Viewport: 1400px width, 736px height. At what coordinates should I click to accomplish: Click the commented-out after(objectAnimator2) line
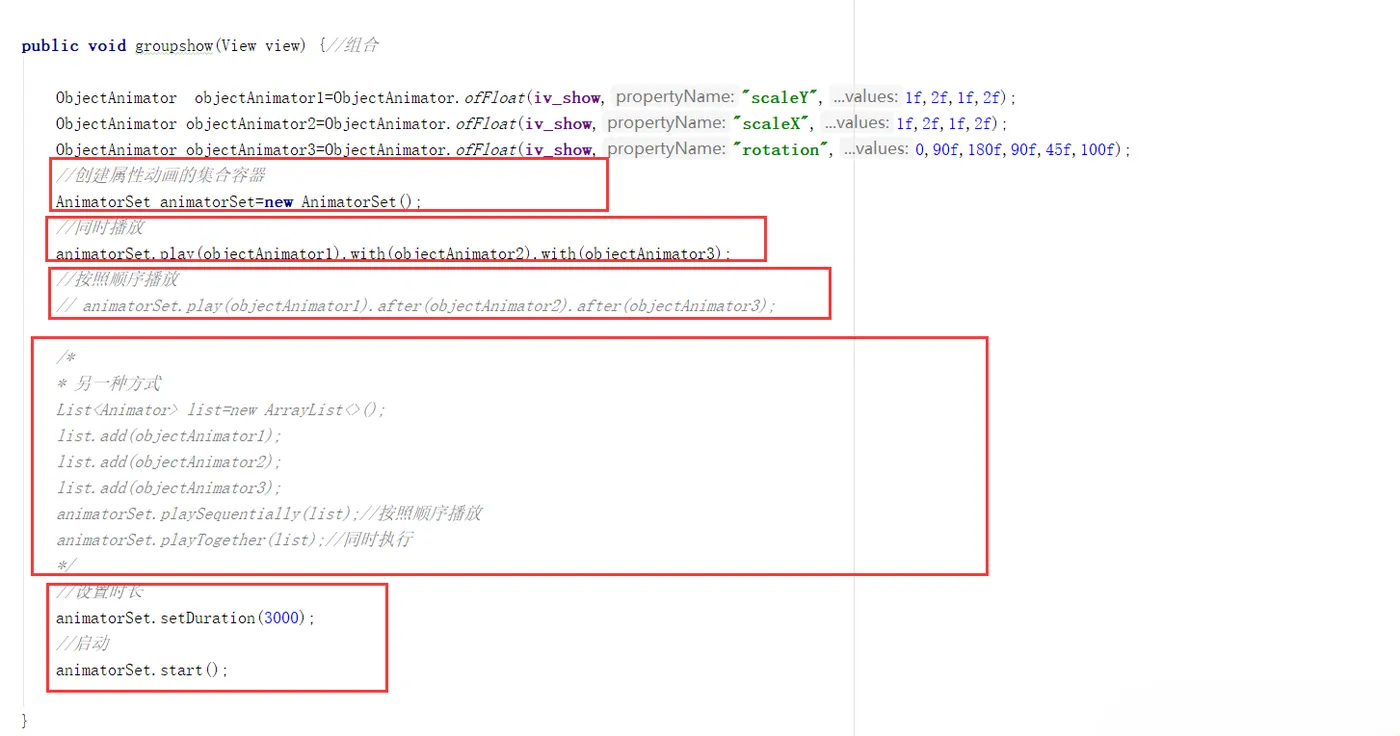pos(416,306)
